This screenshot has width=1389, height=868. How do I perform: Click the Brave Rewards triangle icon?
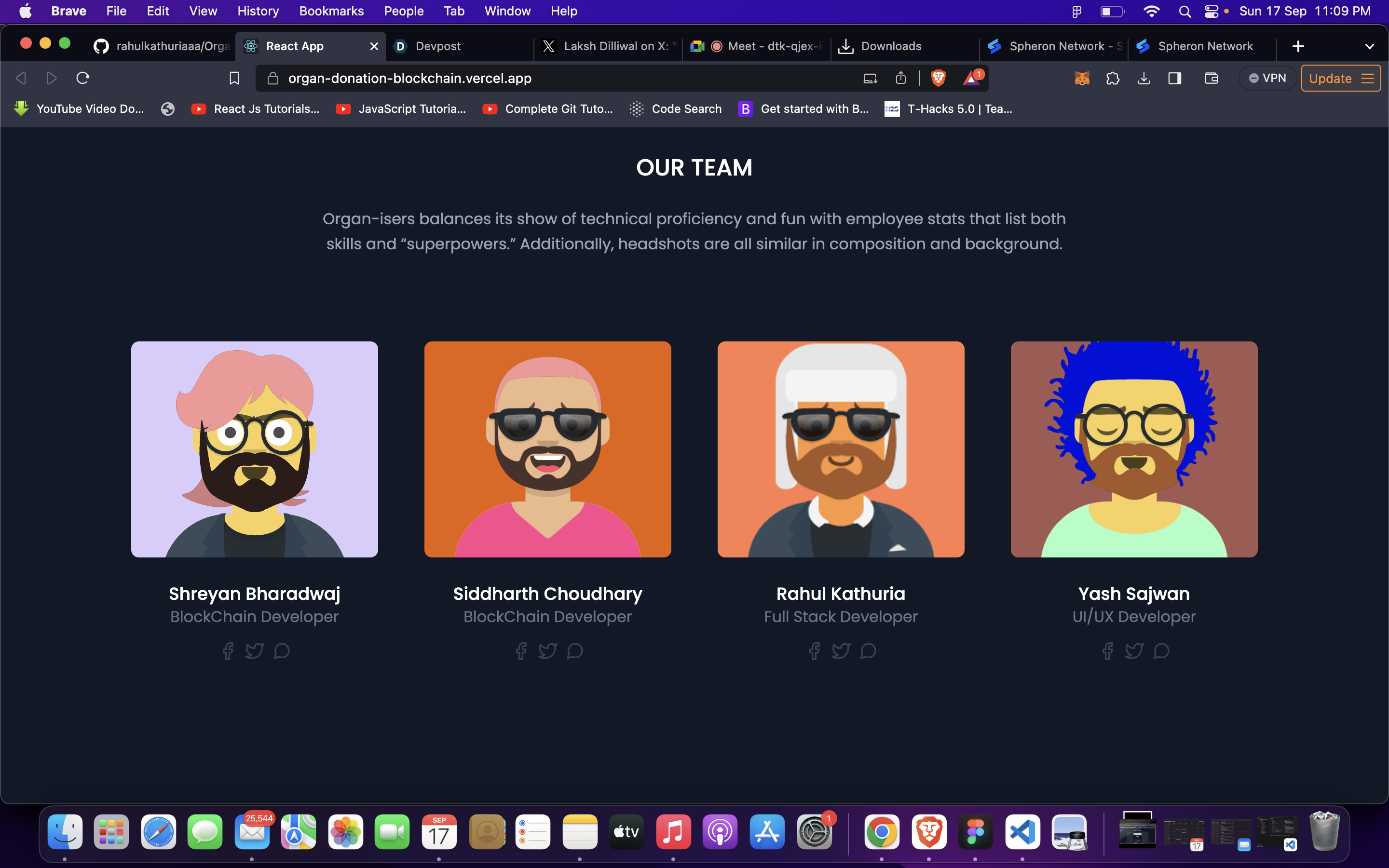click(972, 78)
